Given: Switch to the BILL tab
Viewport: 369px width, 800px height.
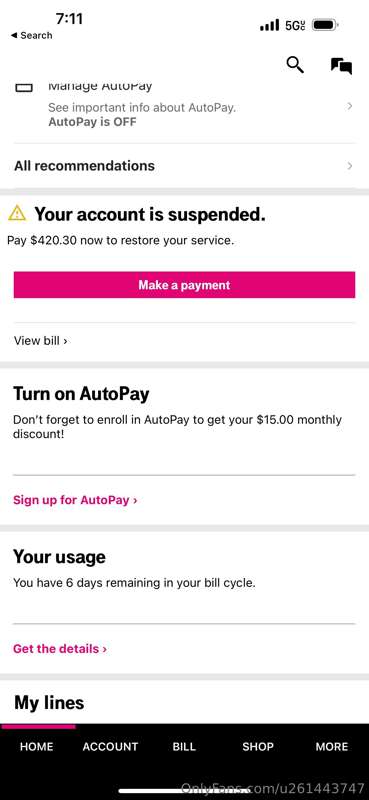Looking at the screenshot, I should [184, 746].
